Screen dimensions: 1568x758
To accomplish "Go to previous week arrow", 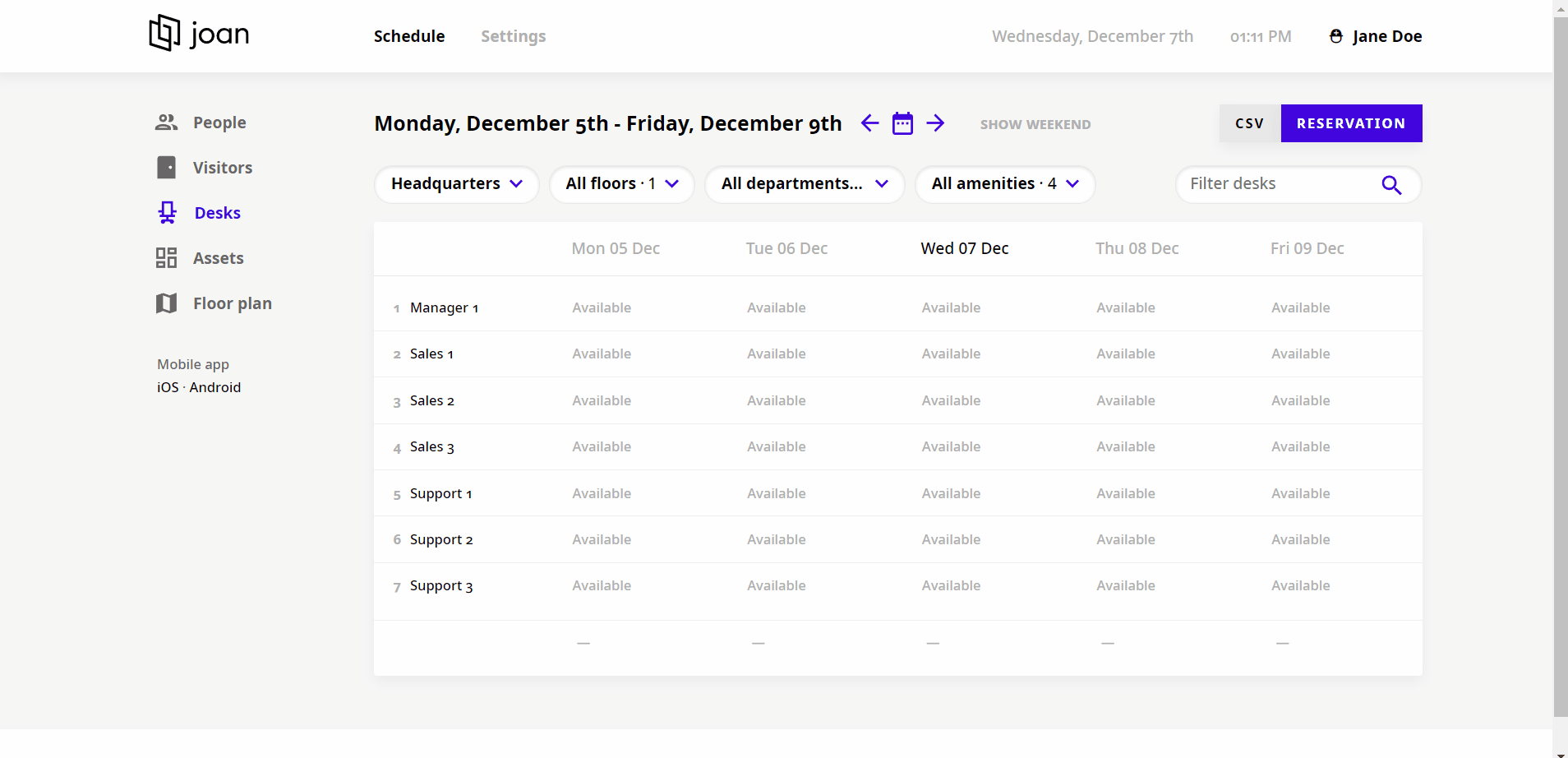I will click(869, 123).
